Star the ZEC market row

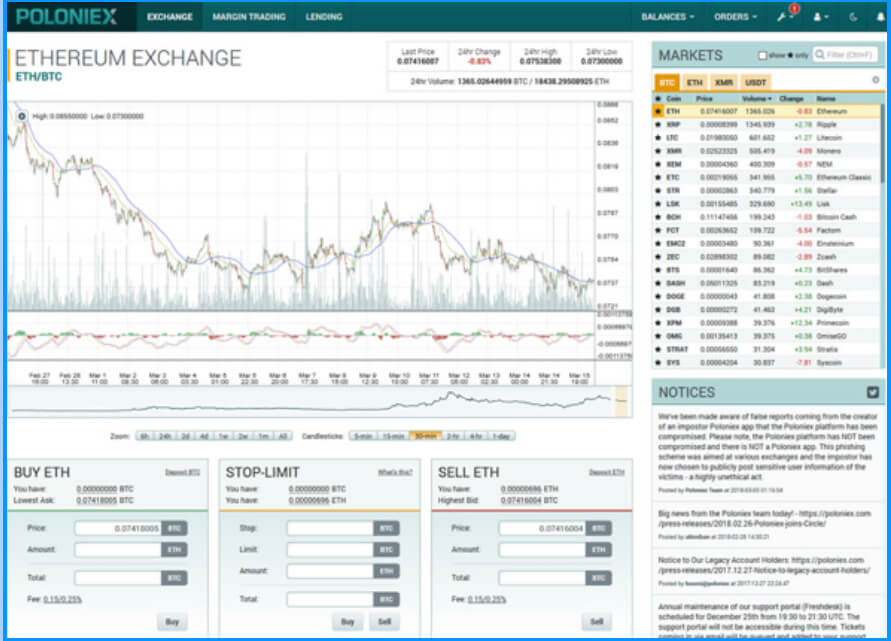pos(658,257)
